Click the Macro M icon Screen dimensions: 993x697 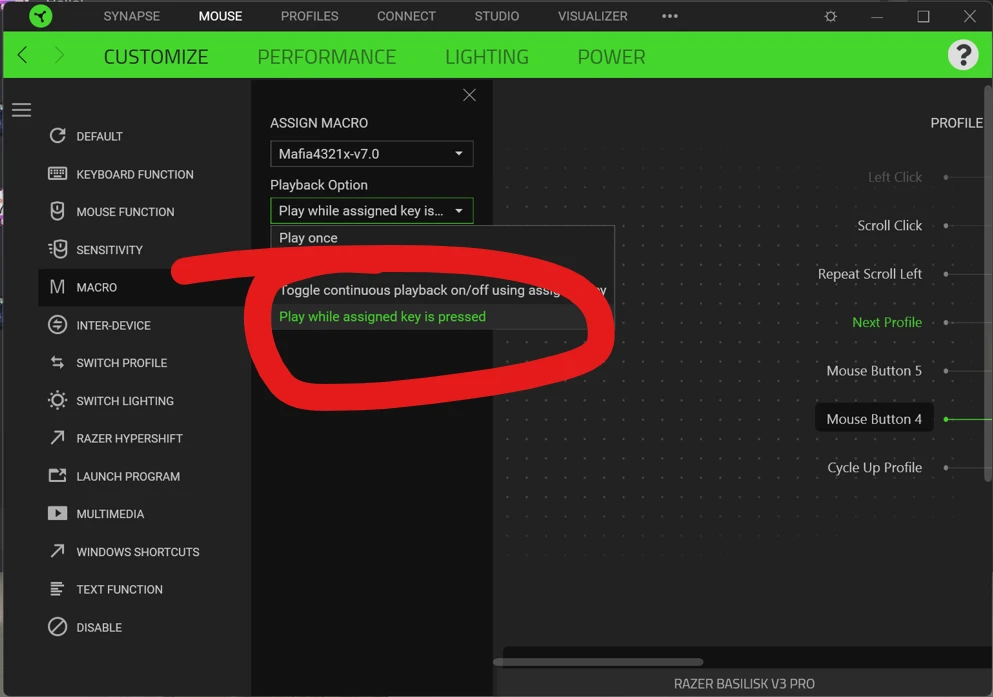coord(58,287)
